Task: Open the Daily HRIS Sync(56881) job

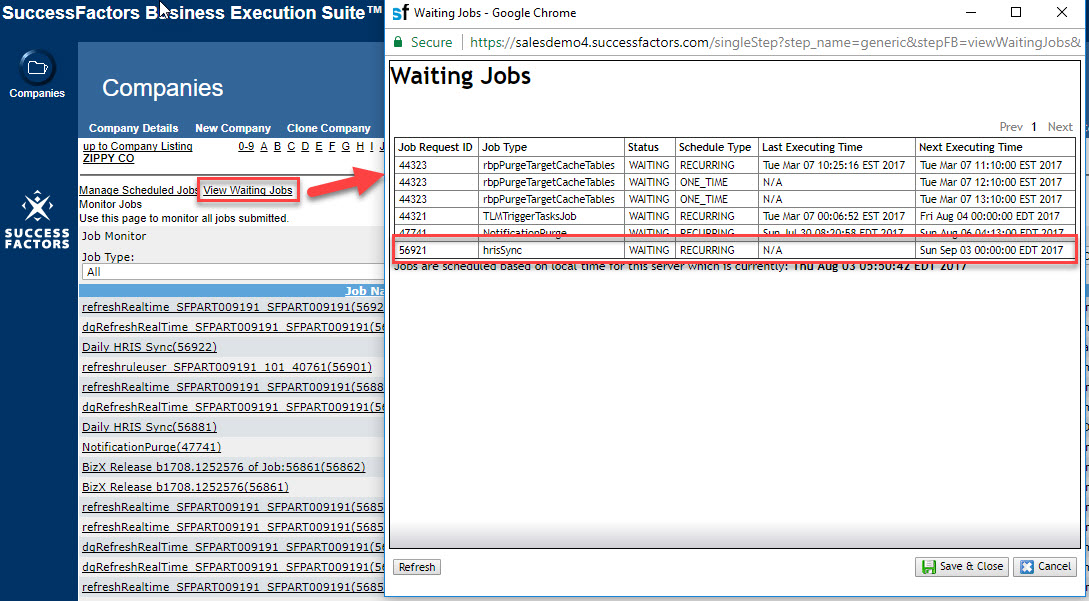Action: pos(149,427)
